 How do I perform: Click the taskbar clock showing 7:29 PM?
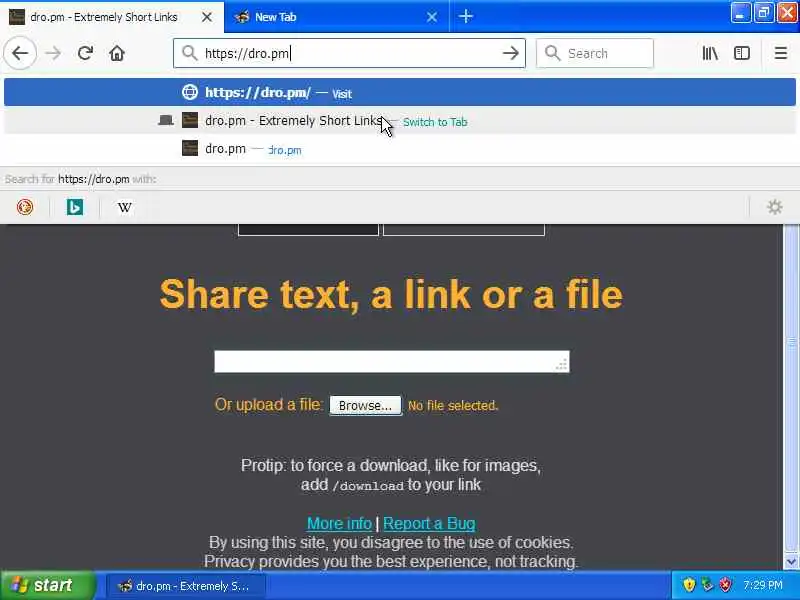tap(763, 585)
